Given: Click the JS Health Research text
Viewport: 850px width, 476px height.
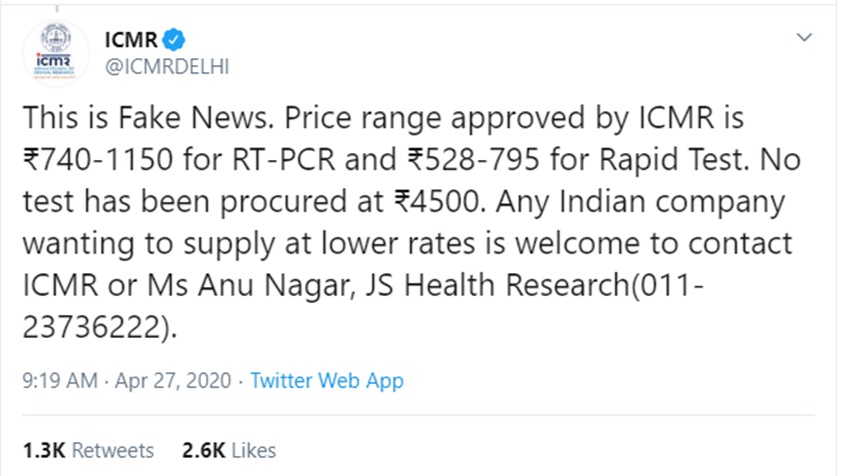Looking at the screenshot, I should click(498, 285).
